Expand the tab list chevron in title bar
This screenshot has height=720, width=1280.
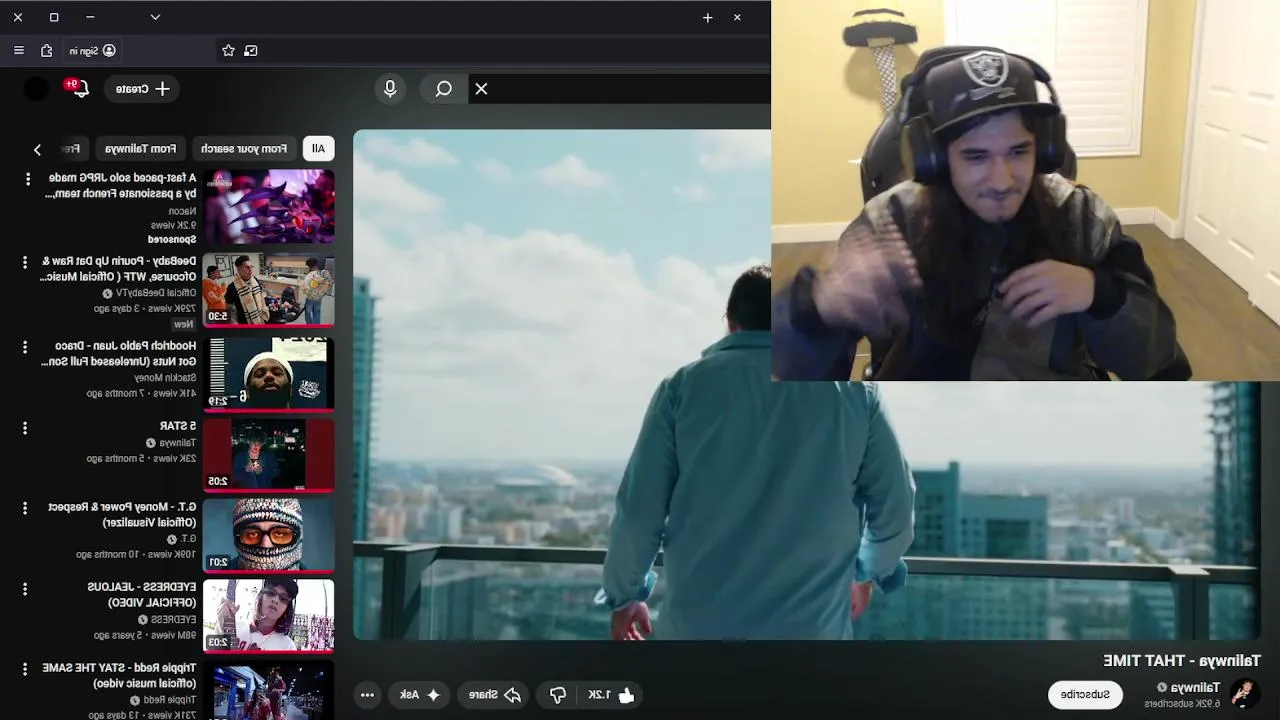point(155,17)
